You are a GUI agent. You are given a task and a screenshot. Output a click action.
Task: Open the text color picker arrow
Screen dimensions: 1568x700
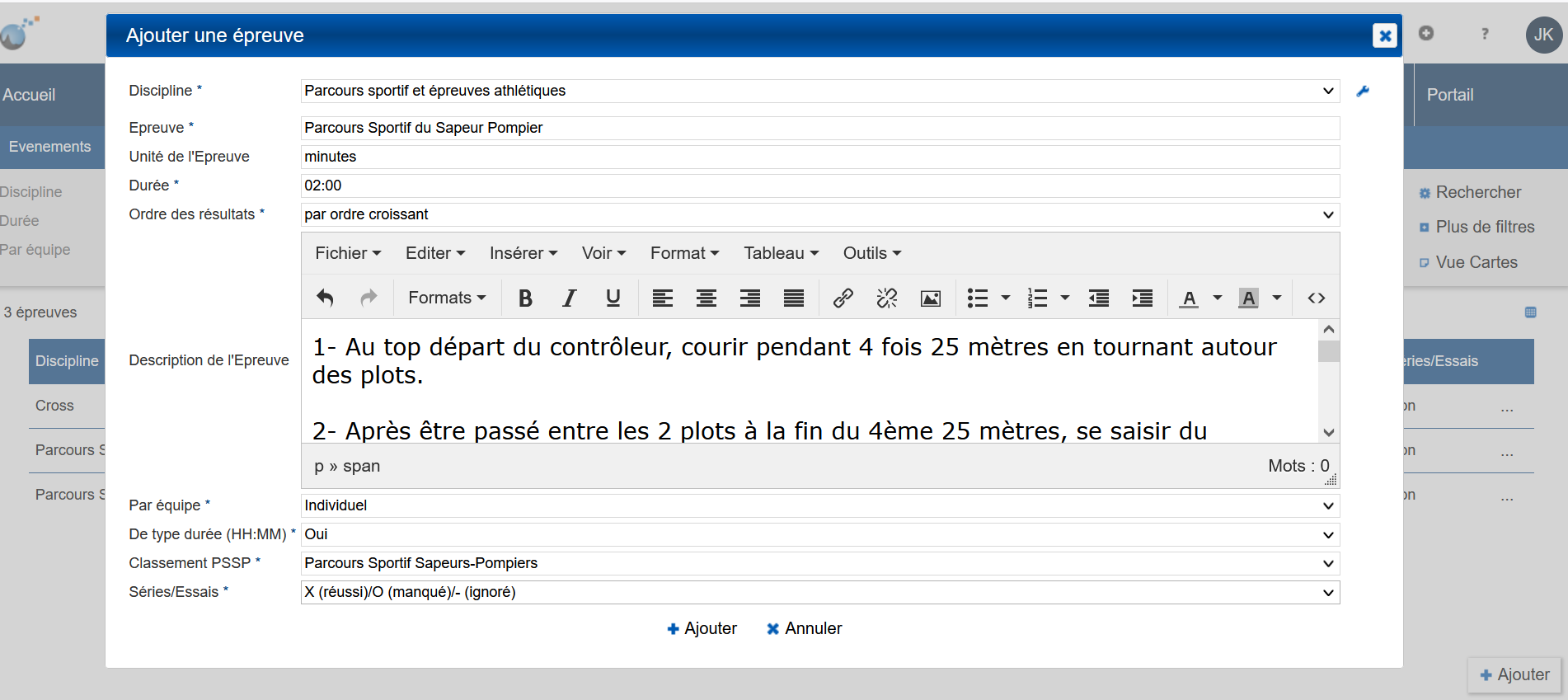(x=1217, y=298)
